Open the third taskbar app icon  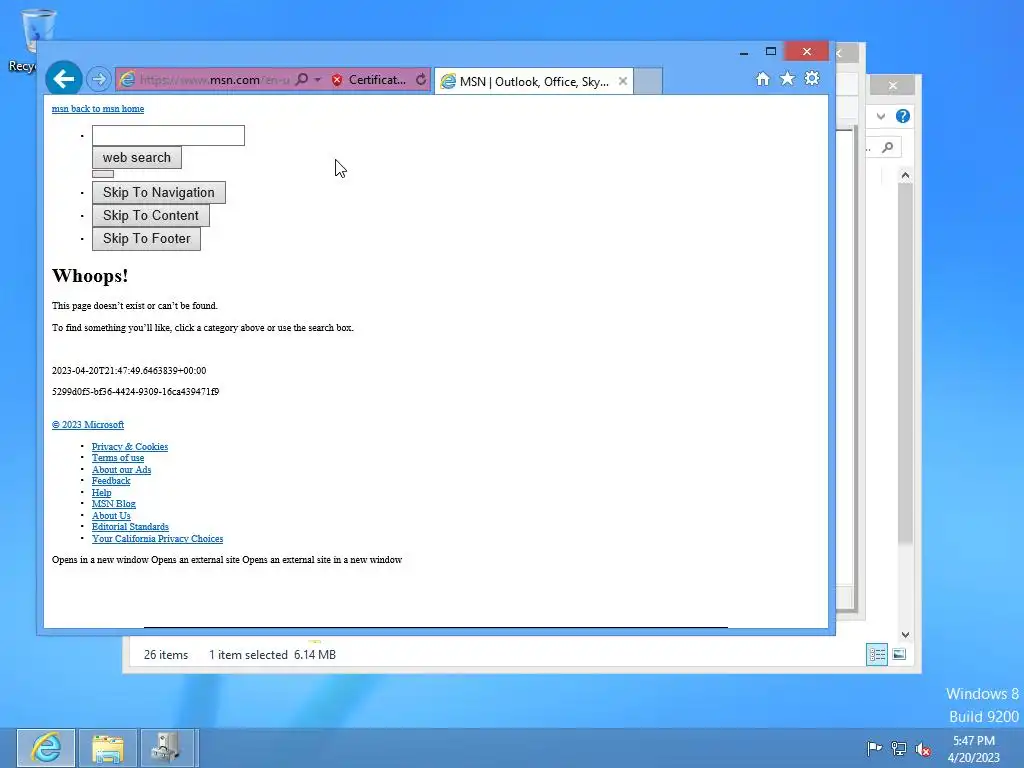click(x=167, y=748)
